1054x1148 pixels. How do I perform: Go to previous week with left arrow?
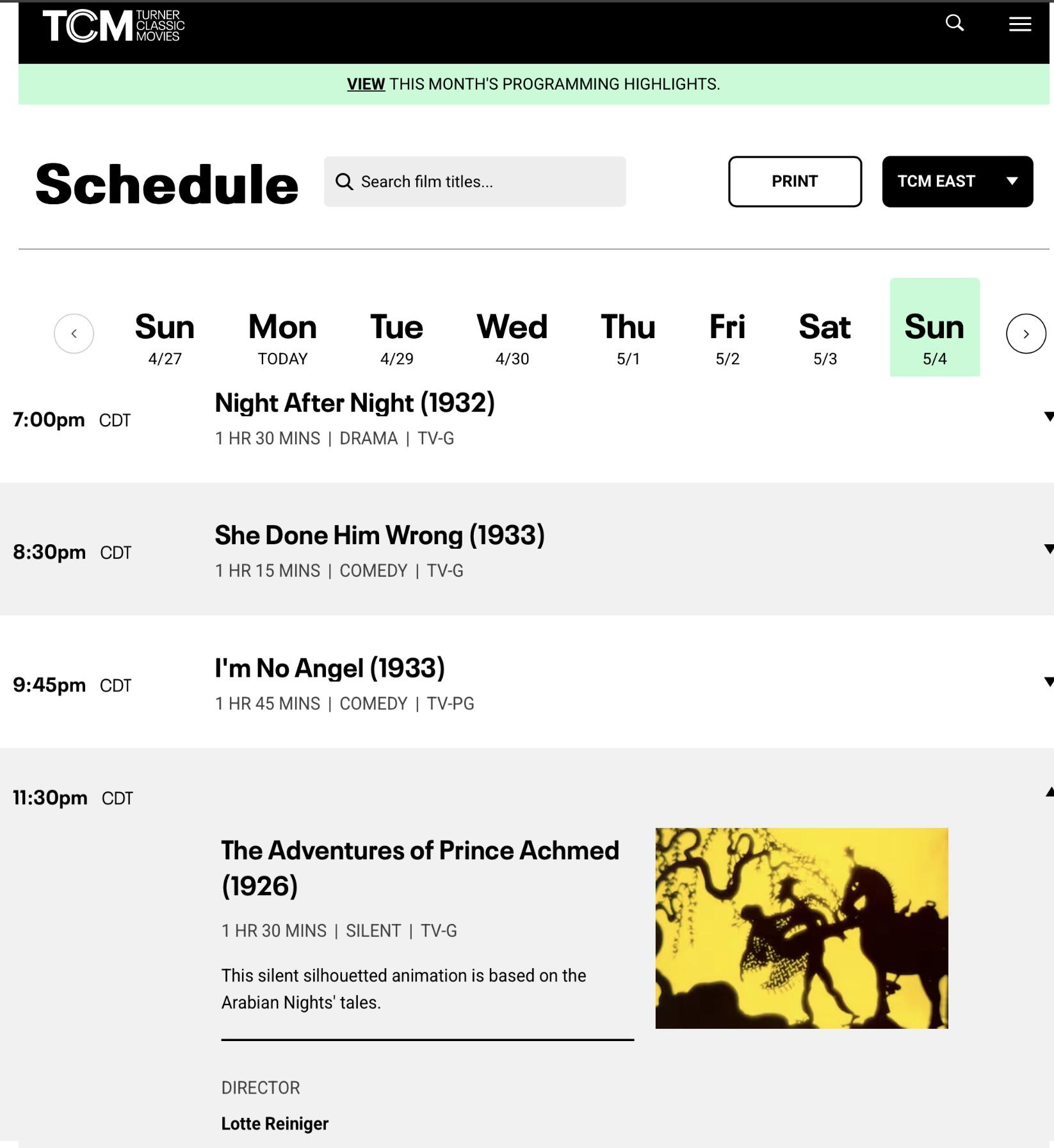[74, 334]
